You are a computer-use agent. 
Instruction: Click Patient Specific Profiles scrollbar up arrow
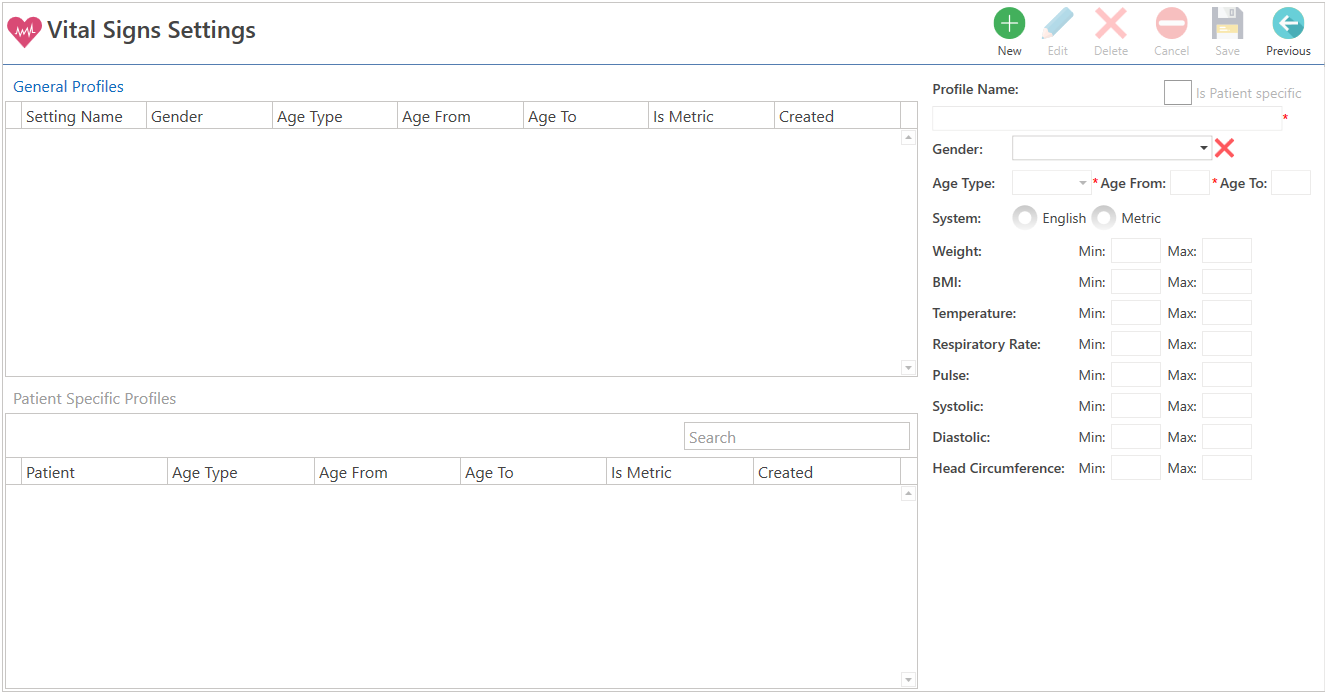(908, 493)
